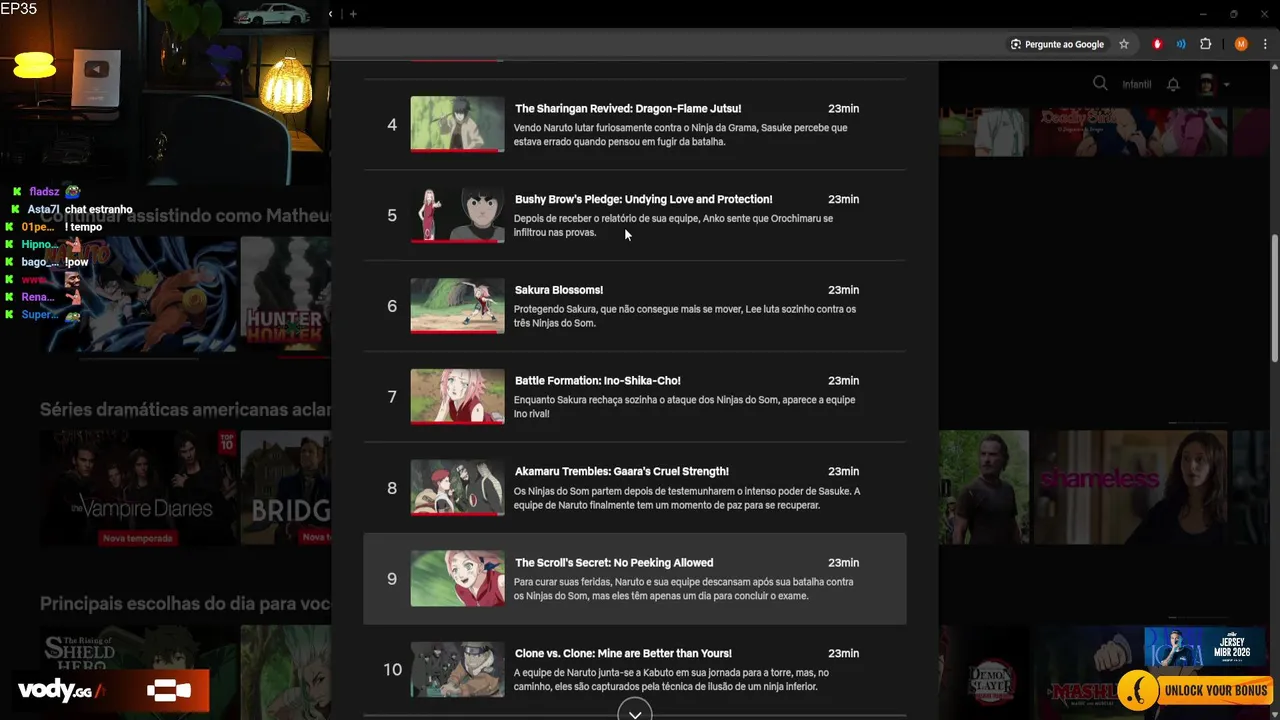Click the browser vertical scrollbar thumb
1280x720 pixels.
point(1274,297)
